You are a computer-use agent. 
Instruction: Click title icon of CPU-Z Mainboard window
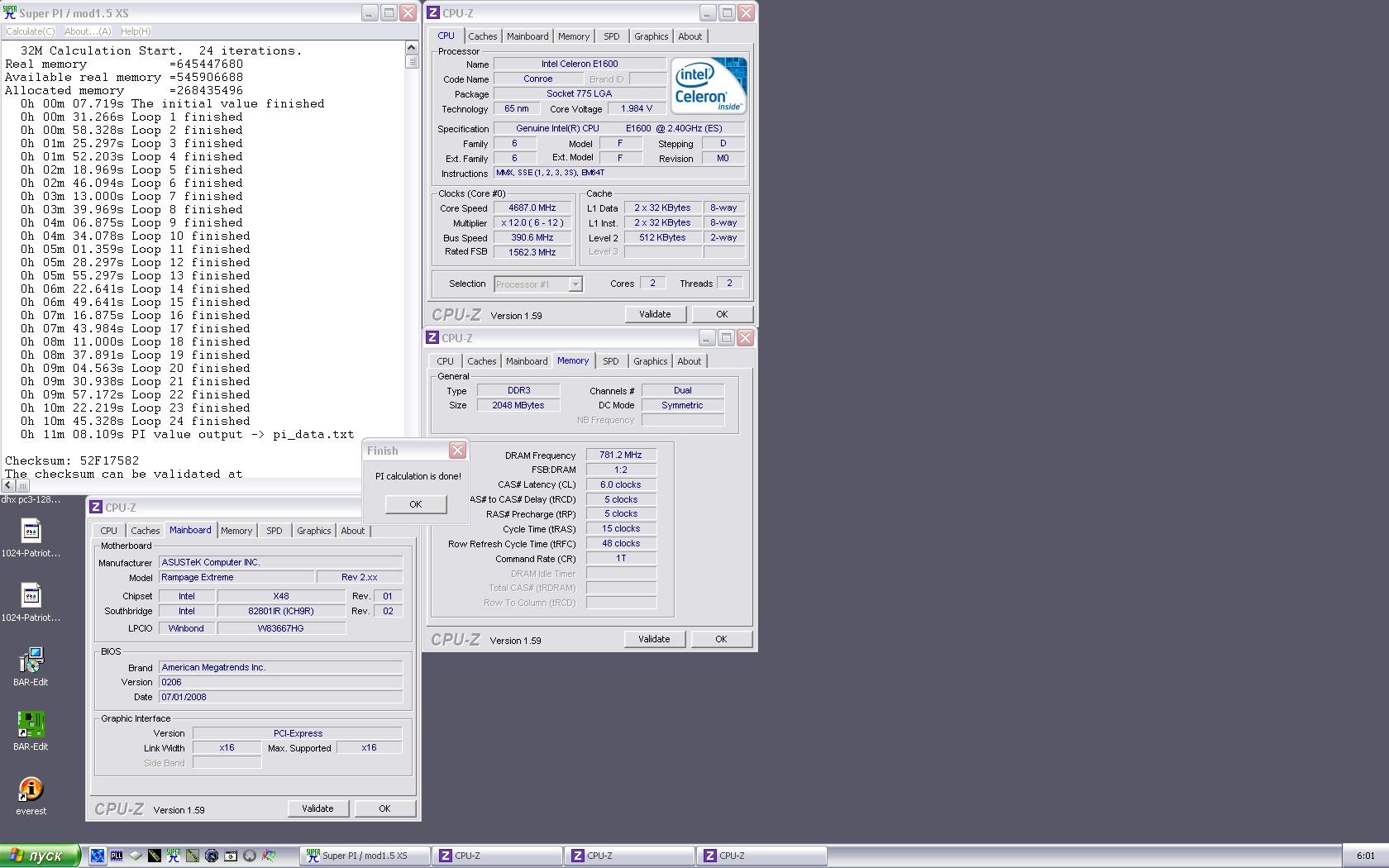tap(96, 508)
